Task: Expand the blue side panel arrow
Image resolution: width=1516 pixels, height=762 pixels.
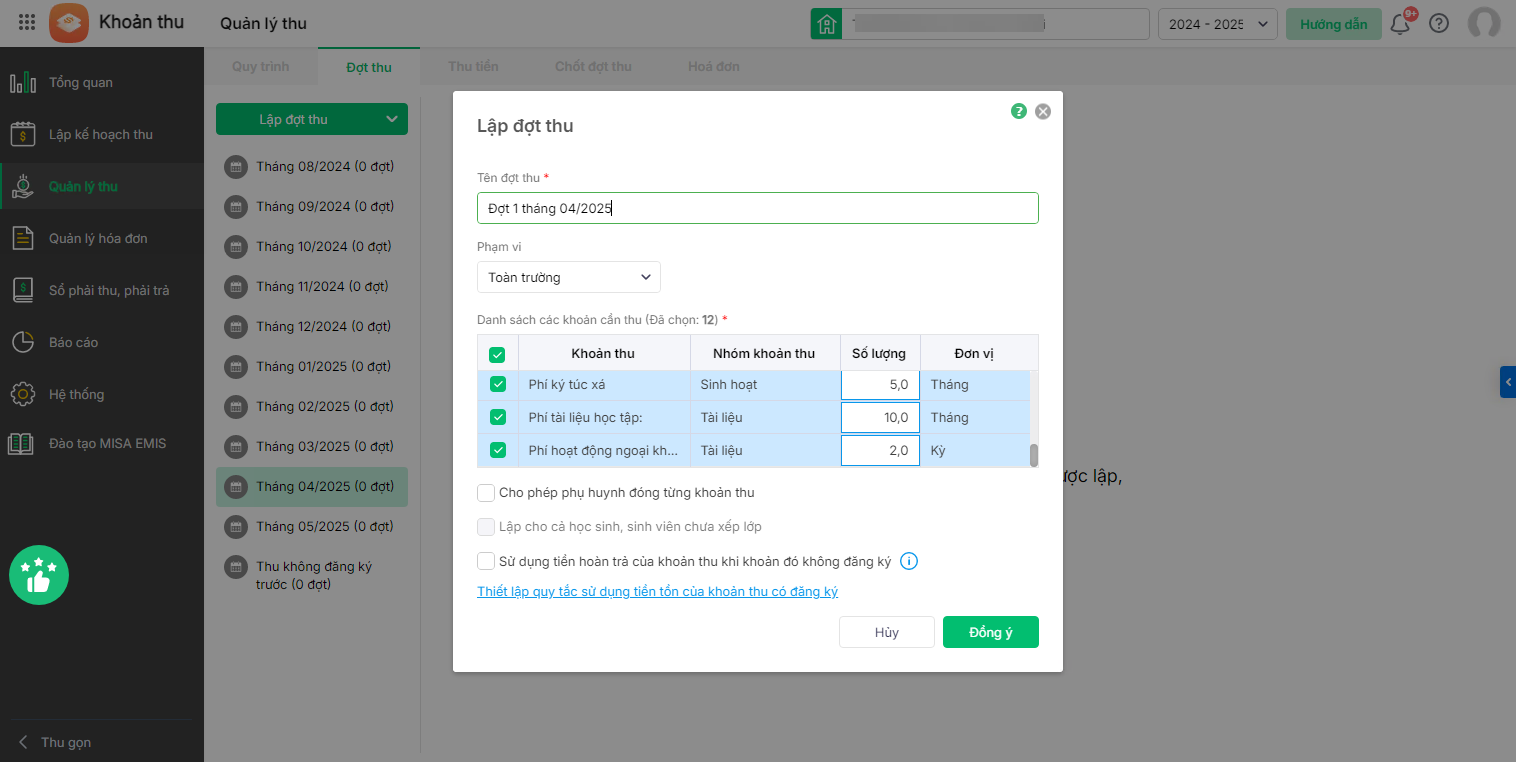Action: click(1508, 382)
